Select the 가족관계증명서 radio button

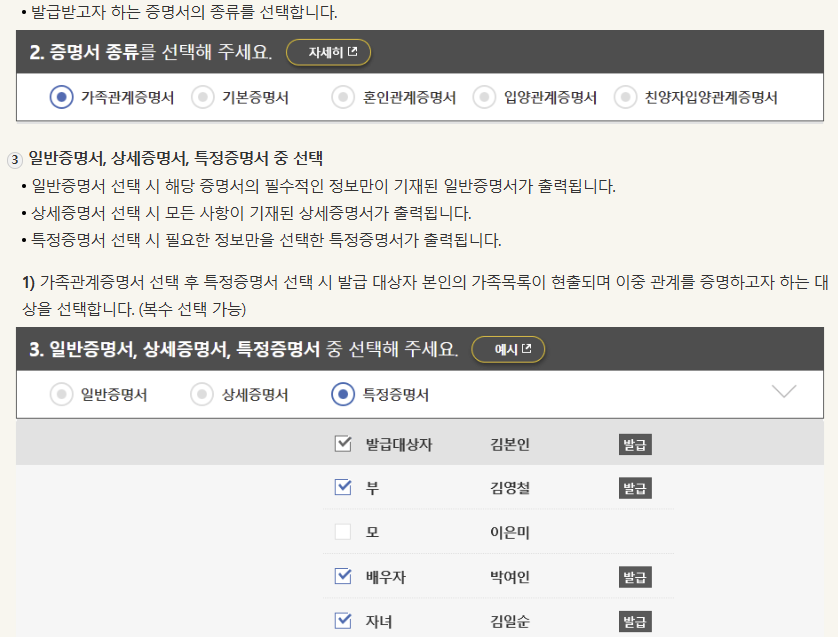(x=62, y=96)
